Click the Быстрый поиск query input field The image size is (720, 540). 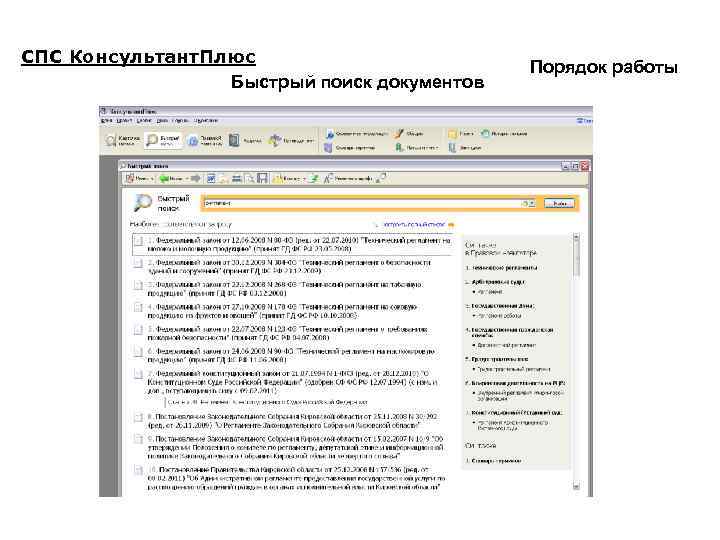pos(362,203)
